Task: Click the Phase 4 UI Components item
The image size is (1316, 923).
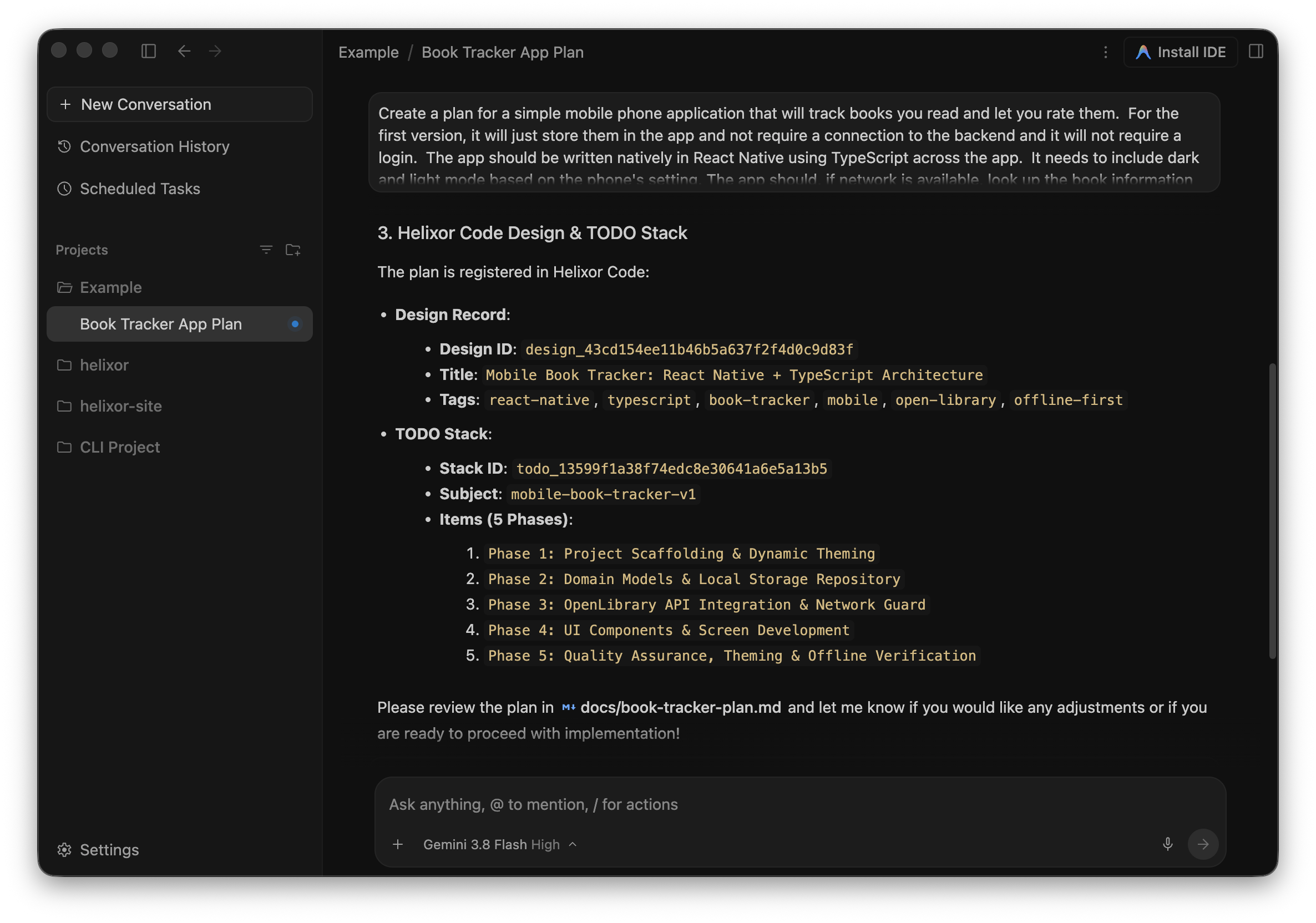Action: (x=669, y=630)
